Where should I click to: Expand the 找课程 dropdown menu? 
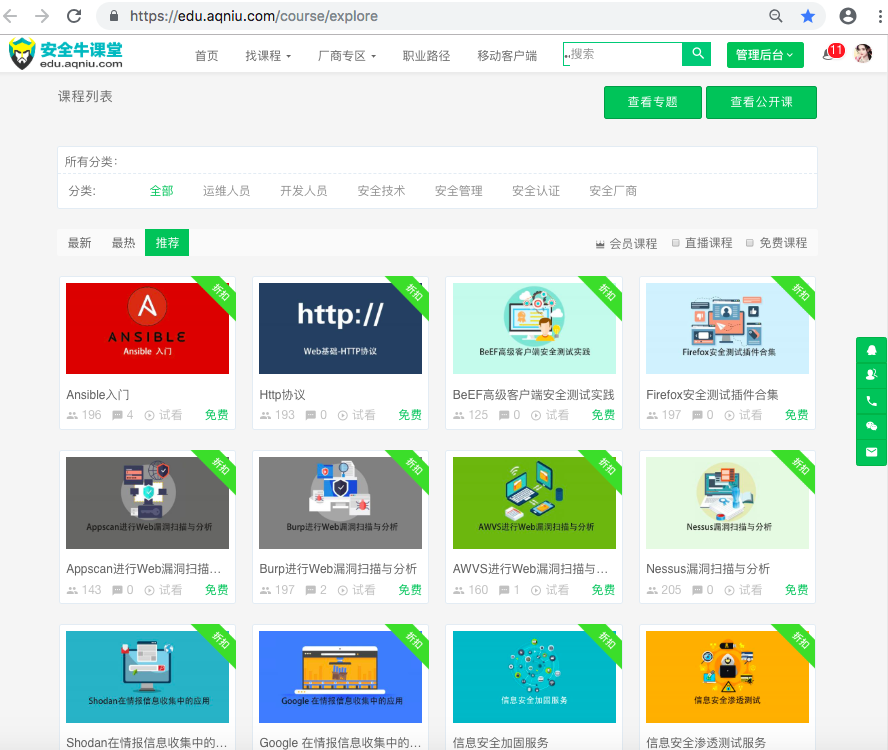pos(268,56)
